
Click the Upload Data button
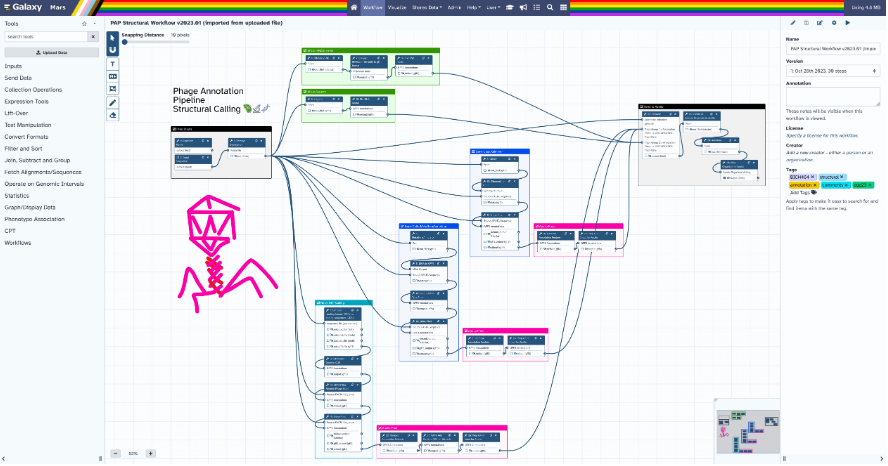point(50,51)
